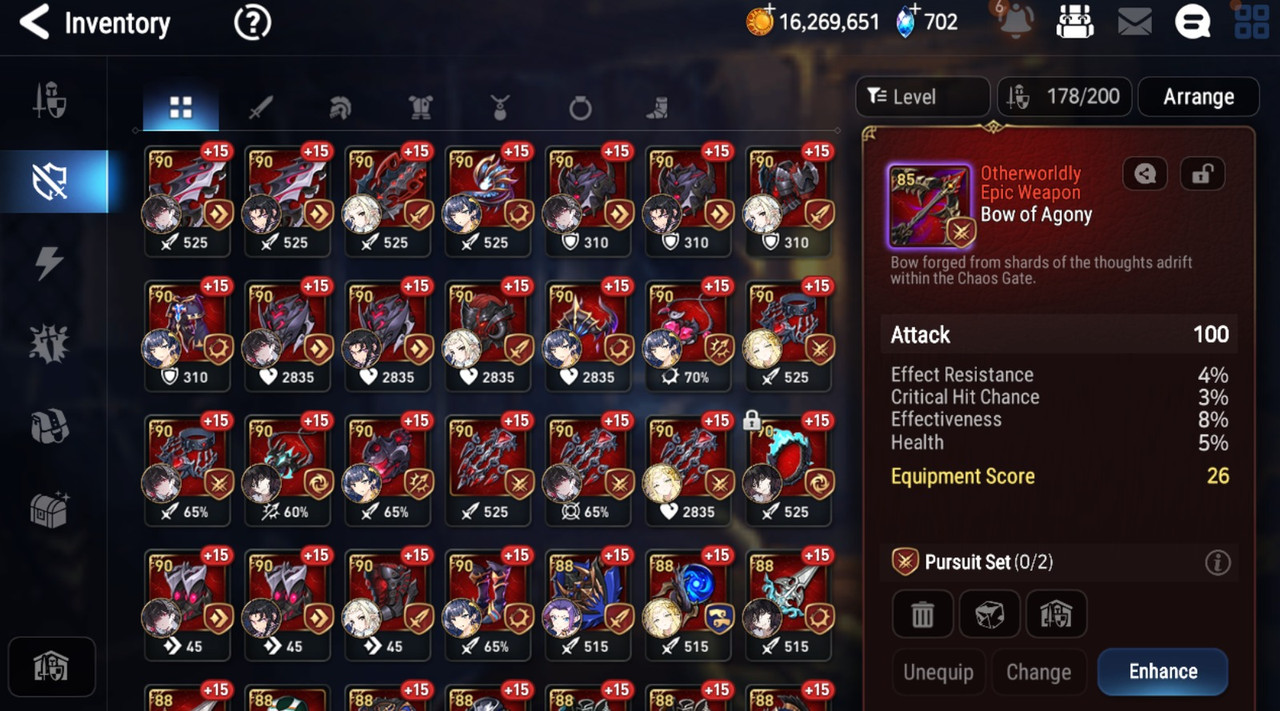
Task: Switch to the helmet filter tab
Action: [x=340, y=108]
